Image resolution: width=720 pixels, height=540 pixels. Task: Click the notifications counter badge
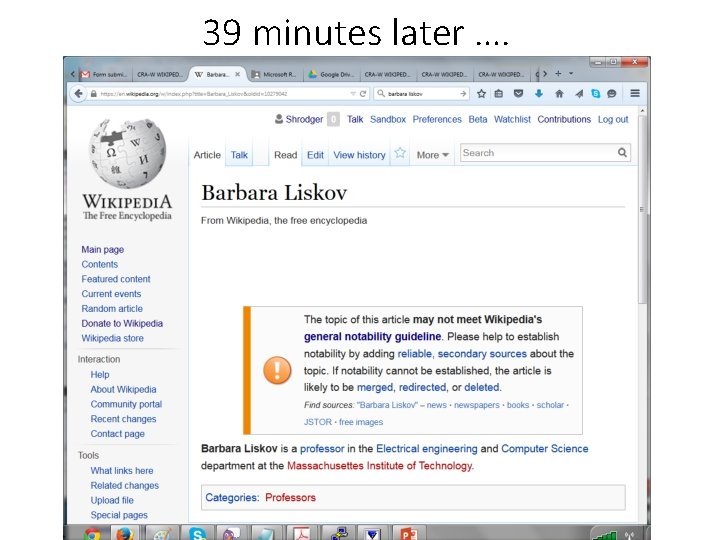[333, 119]
